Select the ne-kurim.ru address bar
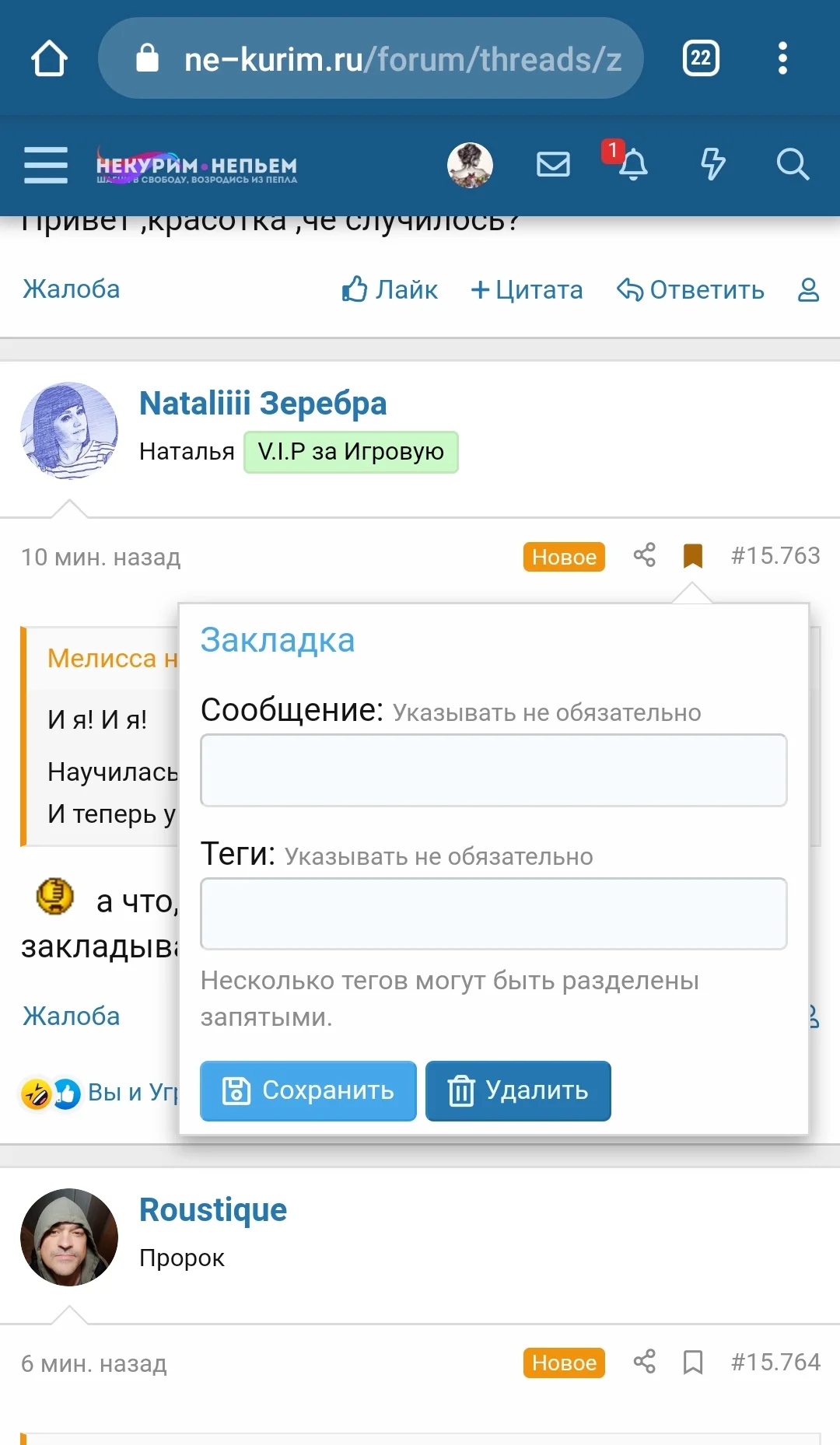 pos(371,58)
